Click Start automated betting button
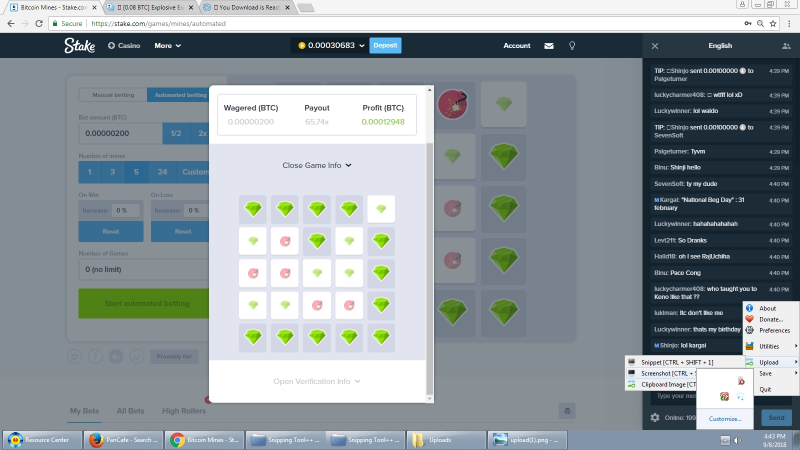Screen dimensions: 800x450 [x=144, y=304]
